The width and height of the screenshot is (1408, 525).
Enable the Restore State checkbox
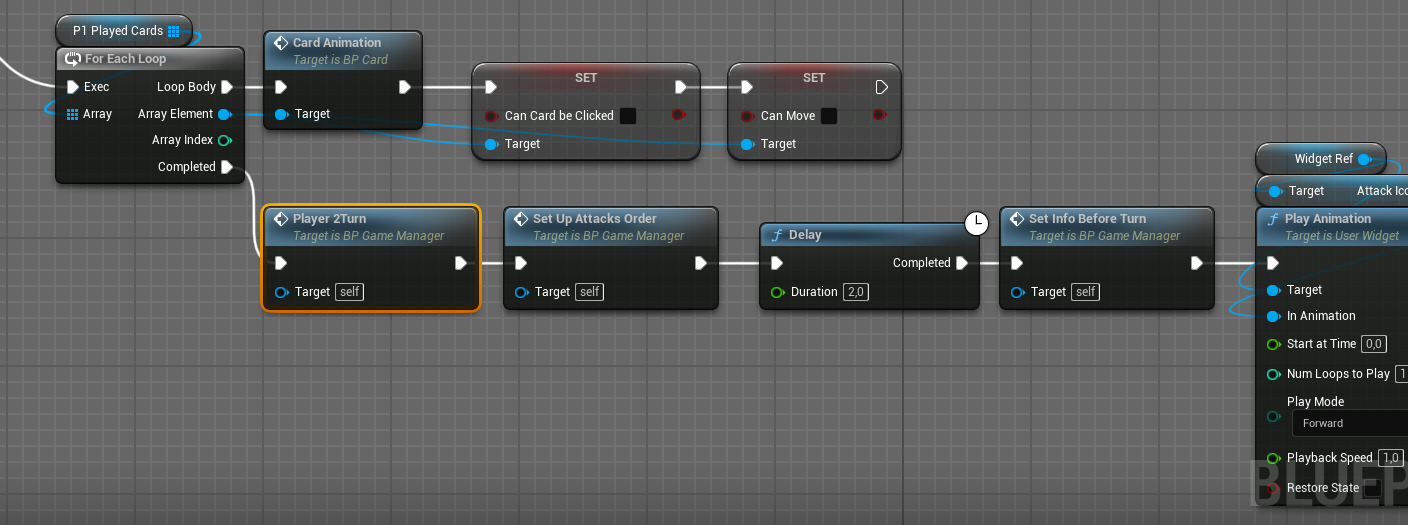tap(1373, 488)
